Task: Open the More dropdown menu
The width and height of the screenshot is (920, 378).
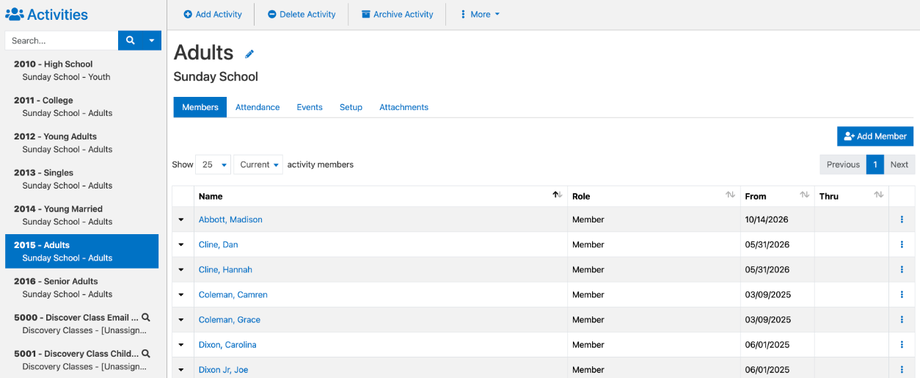Action: [480, 14]
